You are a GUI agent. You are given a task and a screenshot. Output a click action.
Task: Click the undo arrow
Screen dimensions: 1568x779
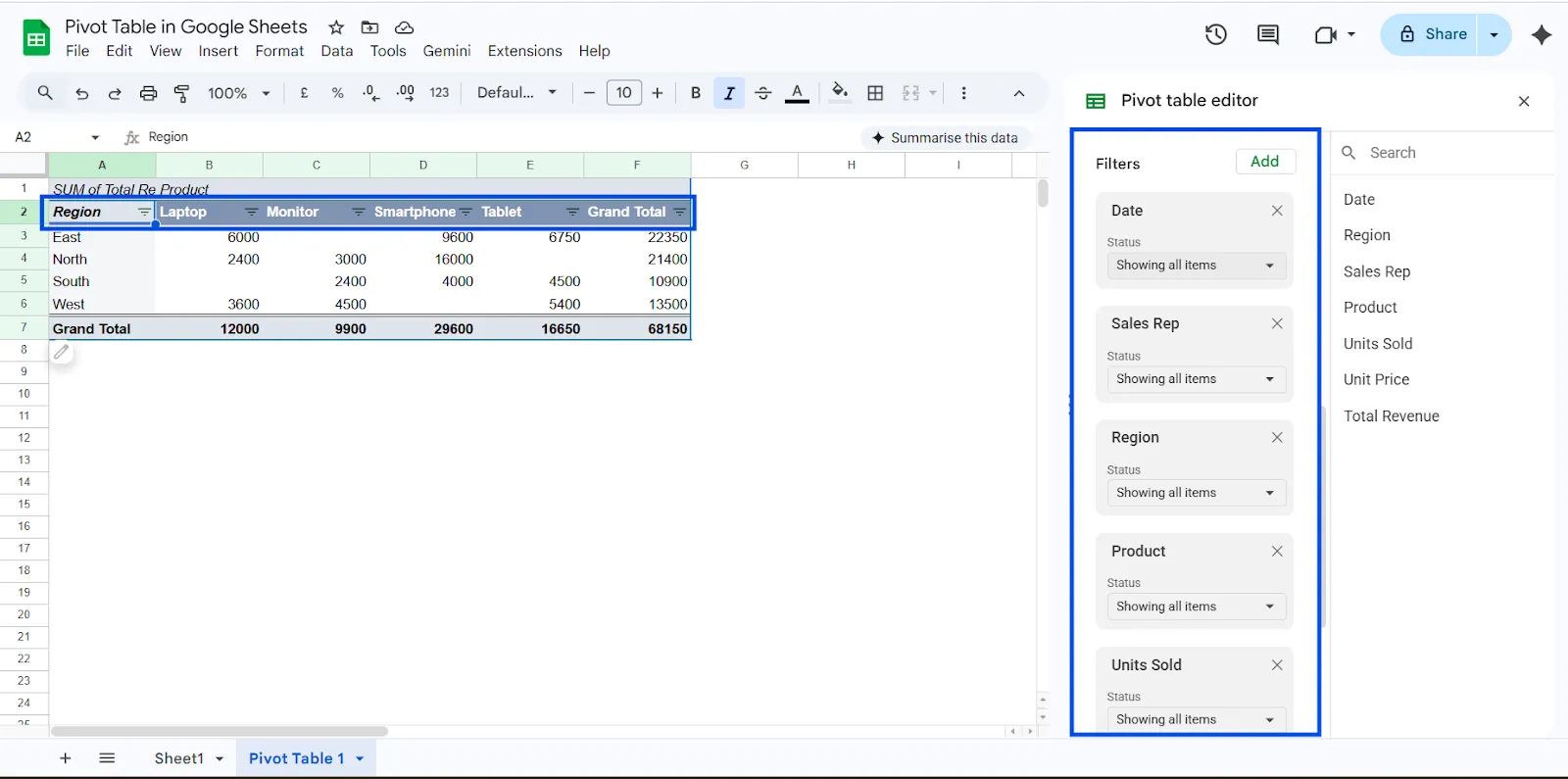(x=82, y=93)
